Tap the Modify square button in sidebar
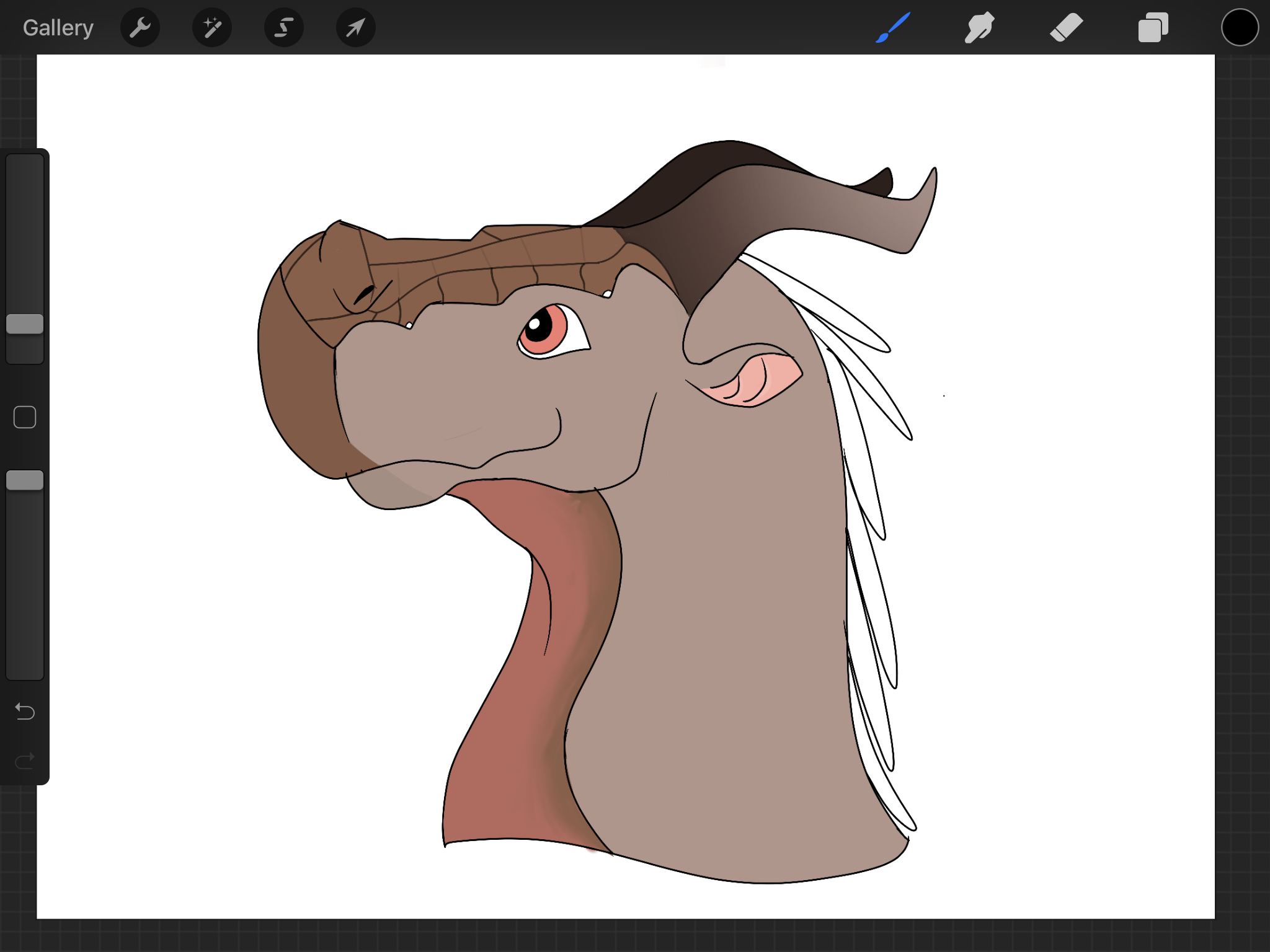 tap(25, 417)
